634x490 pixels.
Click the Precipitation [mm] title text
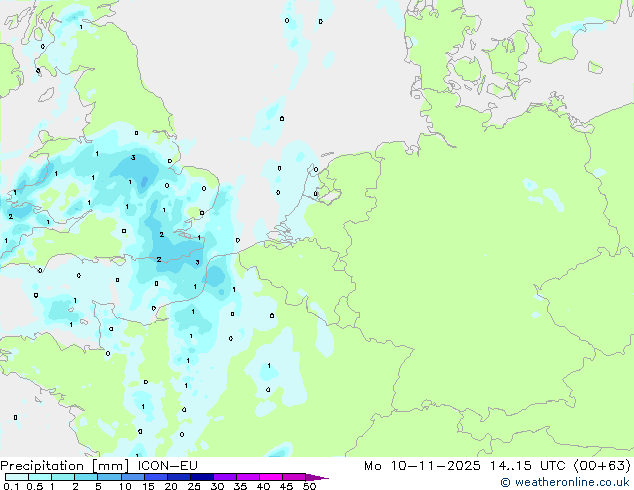(65, 466)
